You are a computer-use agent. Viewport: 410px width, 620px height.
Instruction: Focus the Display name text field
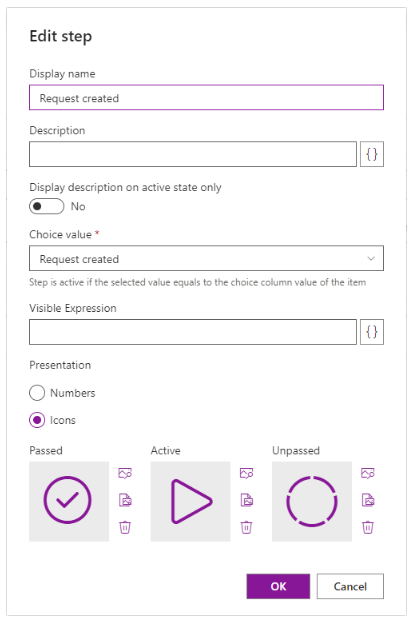pyautogui.click(x=206, y=97)
